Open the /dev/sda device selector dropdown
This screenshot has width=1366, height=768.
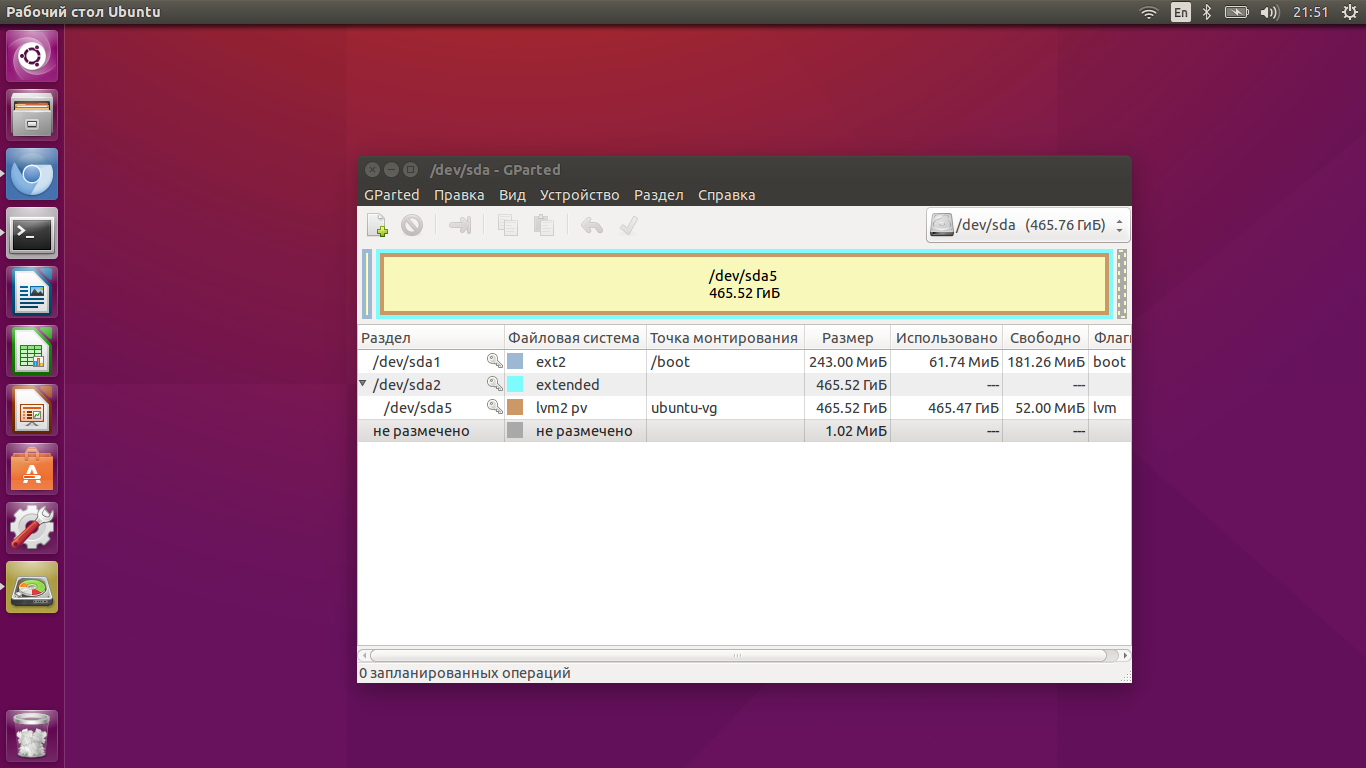pyautogui.click(x=1028, y=225)
